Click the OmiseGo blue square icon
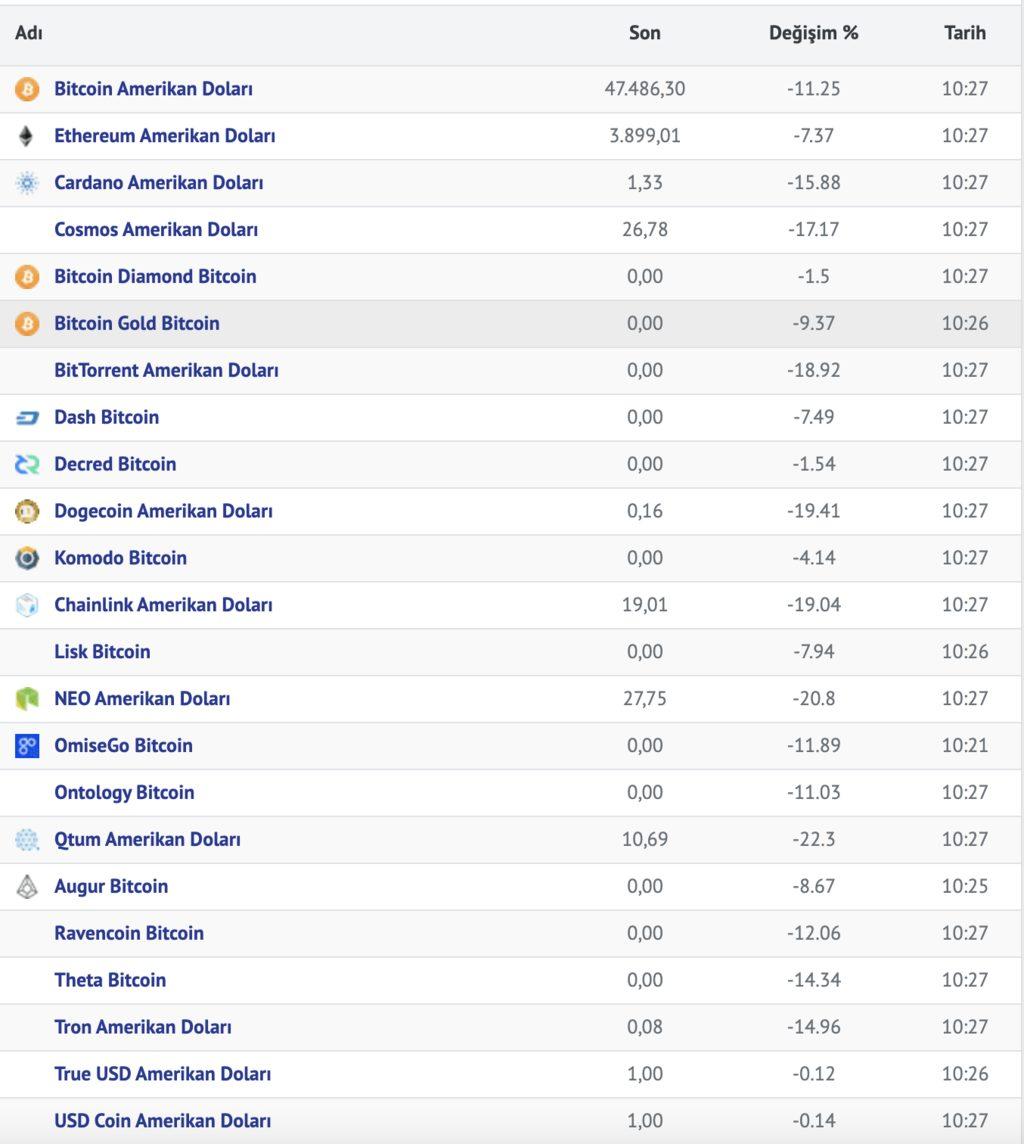Image resolution: width=1024 pixels, height=1144 pixels. [x=27, y=746]
